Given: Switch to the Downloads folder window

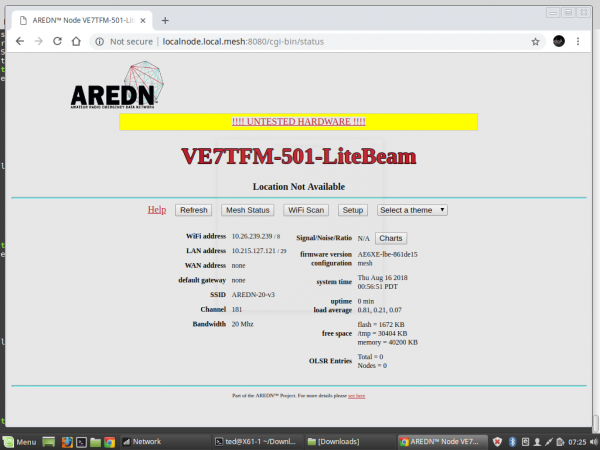Looking at the screenshot, I should 351,442.
